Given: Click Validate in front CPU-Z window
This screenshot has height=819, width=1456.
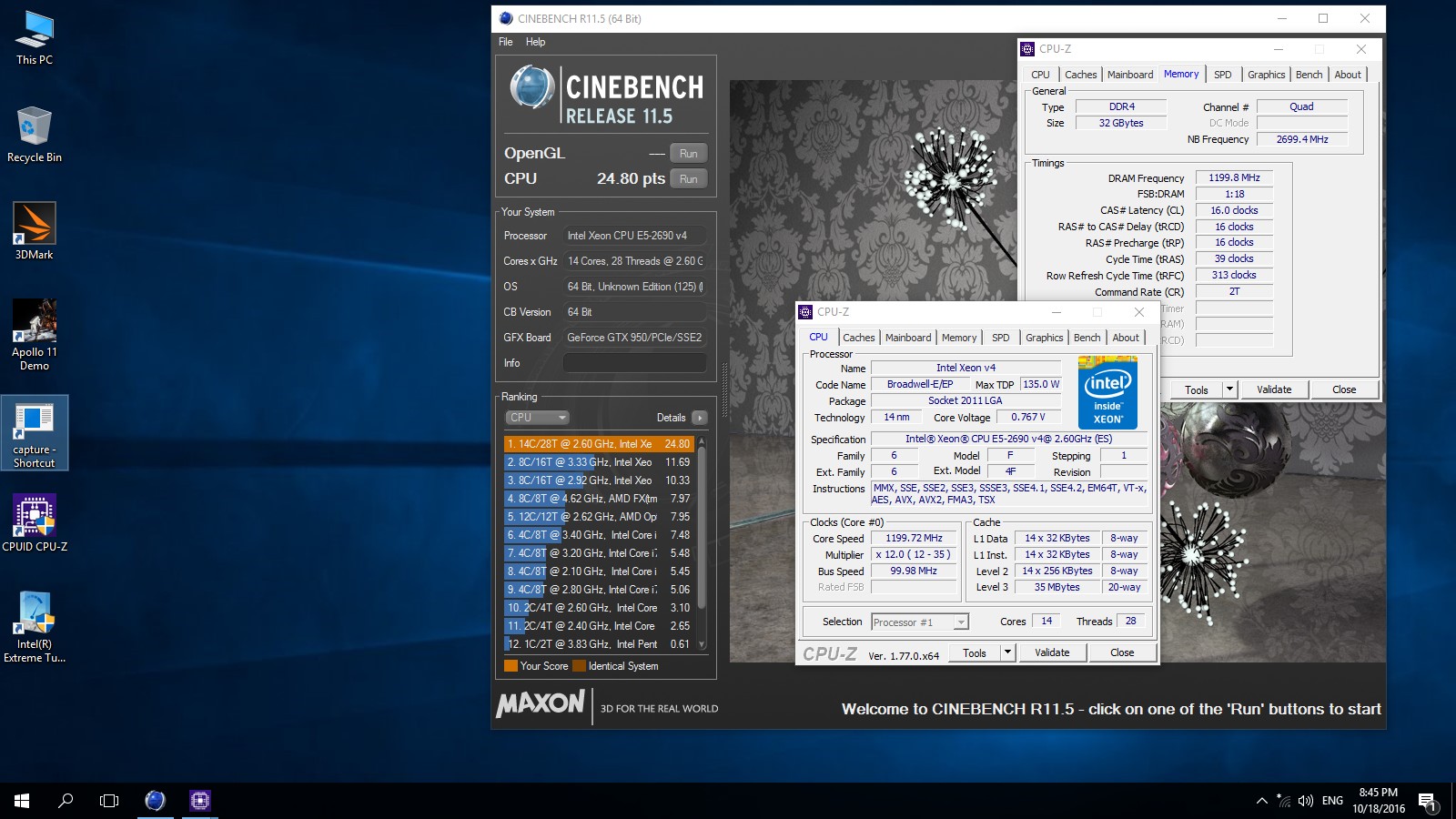Looking at the screenshot, I should click(1052, 653).
